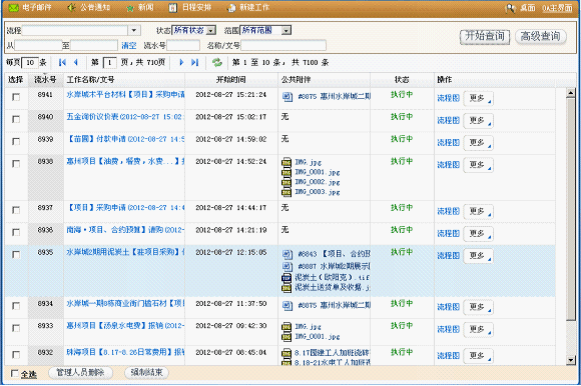Check the box for row 8936
This screenshot has height=386, width=581.
16,232
